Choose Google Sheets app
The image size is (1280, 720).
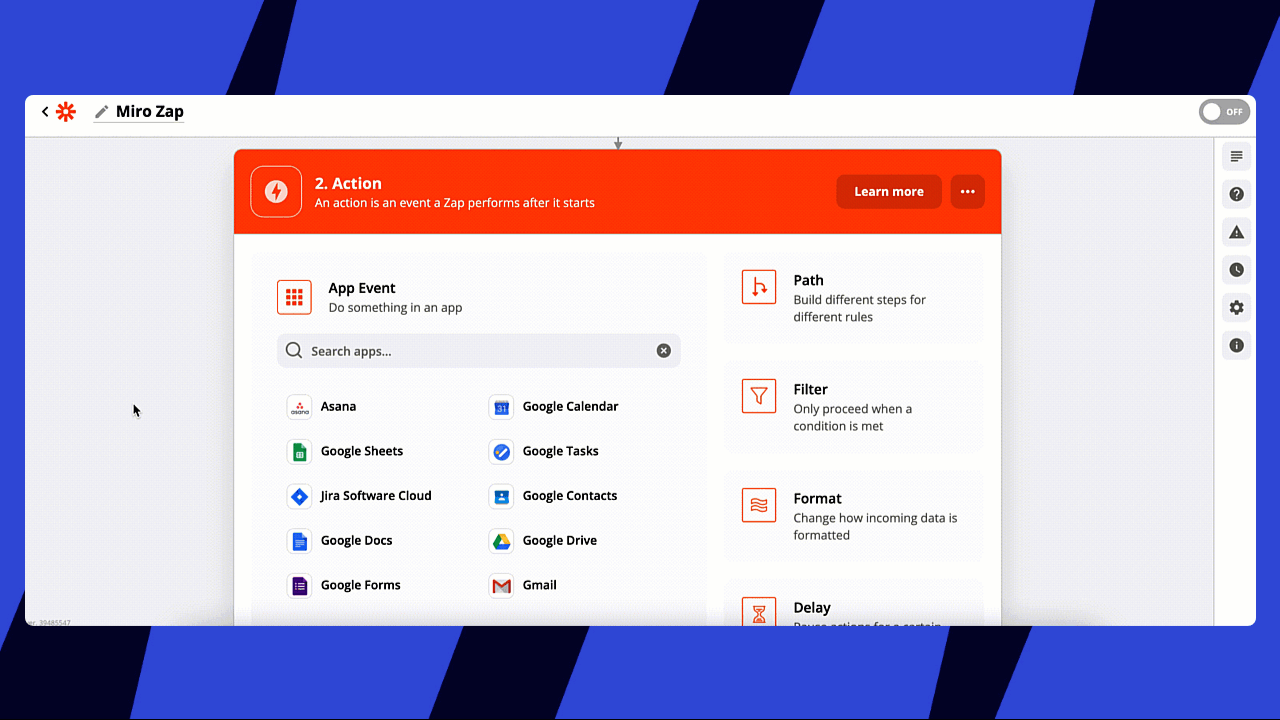point(361,451)
